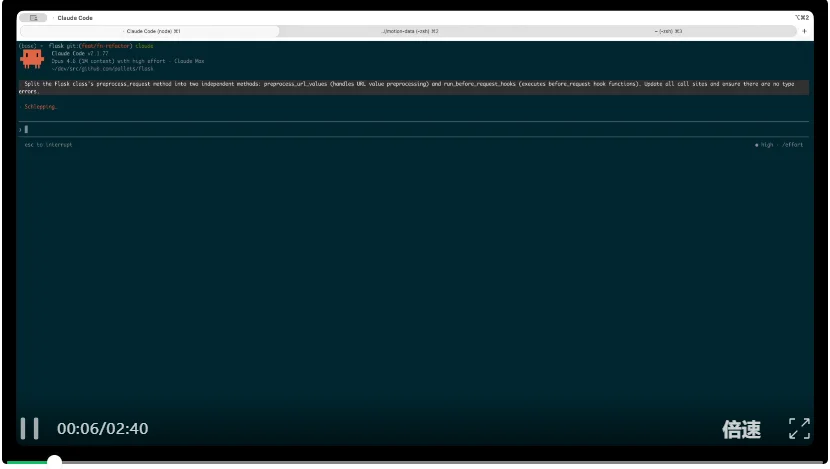Click the high effort indicator dot

757,145
